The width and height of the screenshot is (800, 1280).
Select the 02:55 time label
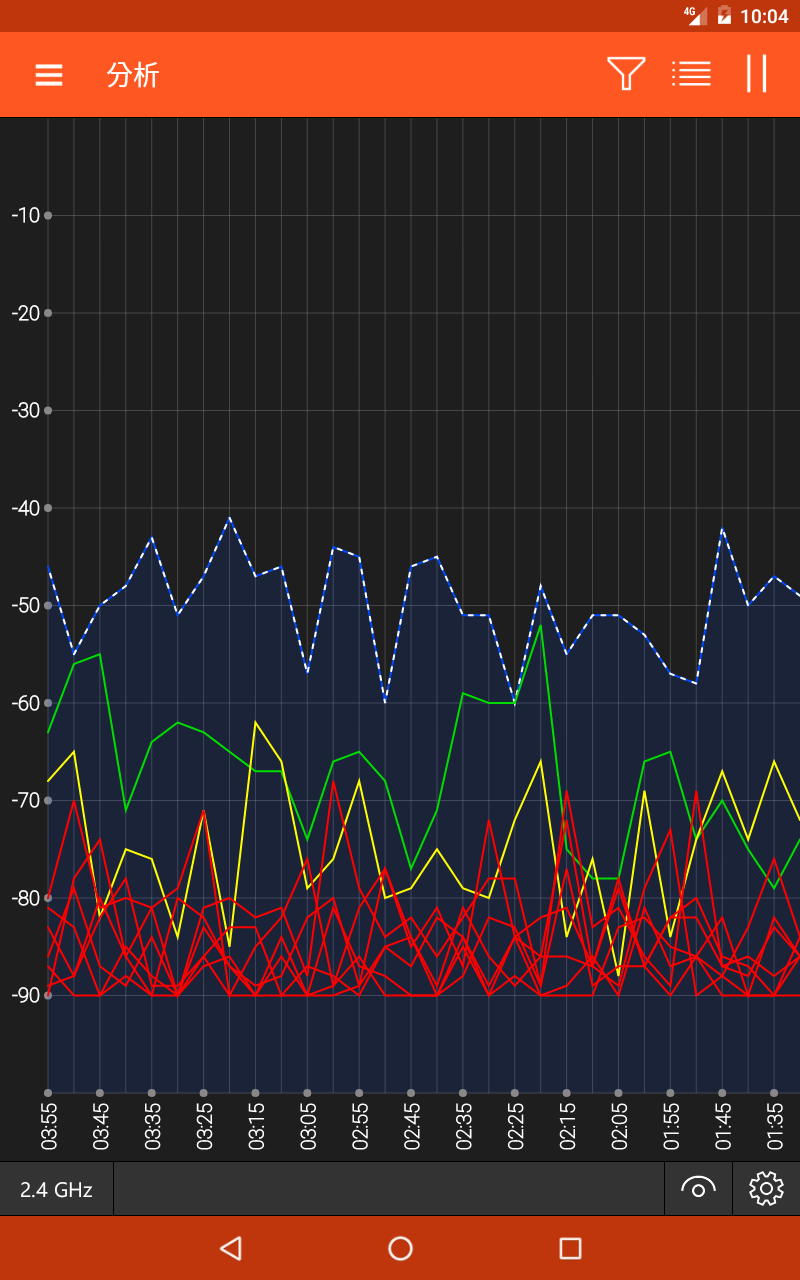(360, 1126)
